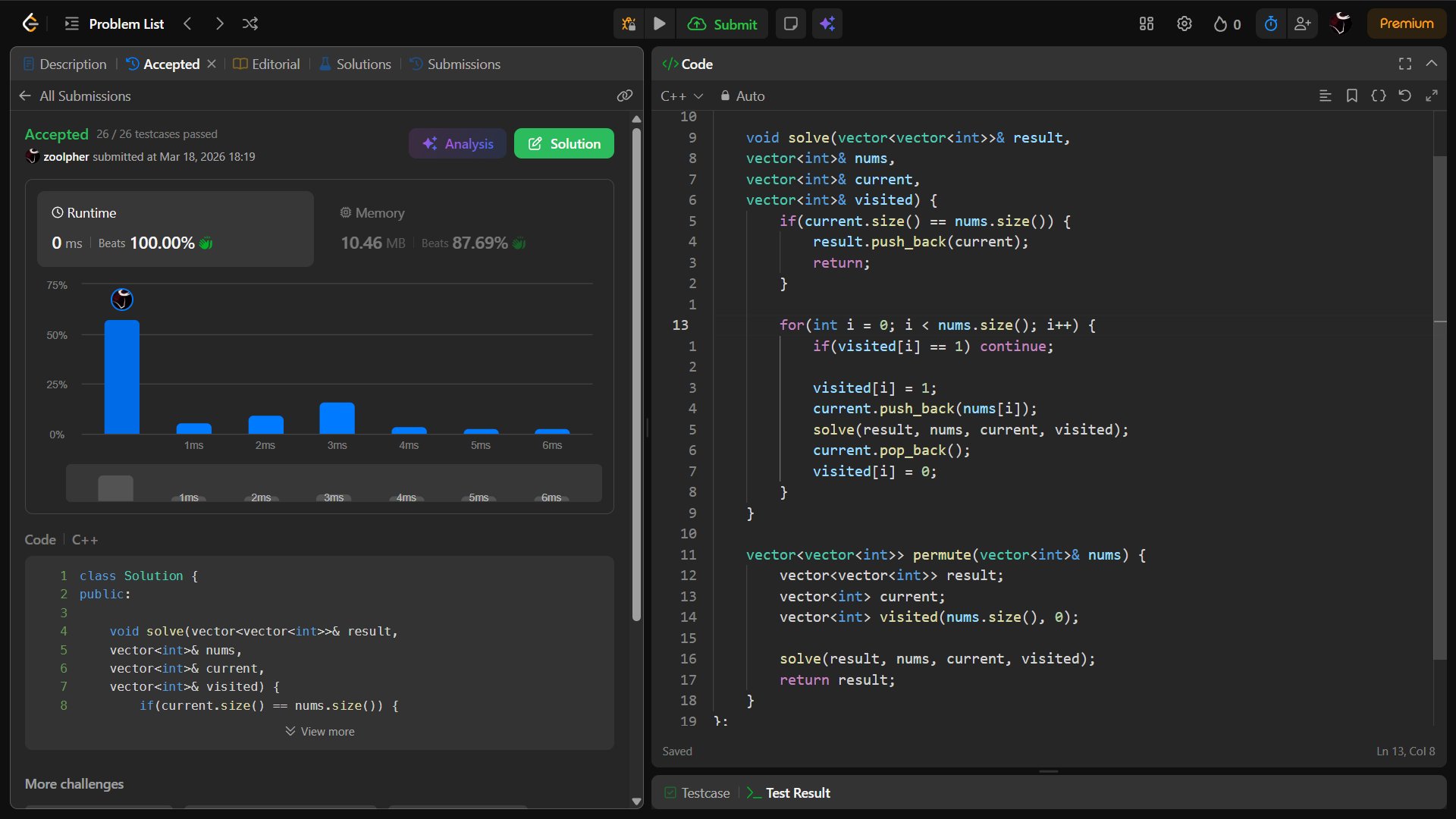Click the AI sparkle assistant icon

[827, 24]
